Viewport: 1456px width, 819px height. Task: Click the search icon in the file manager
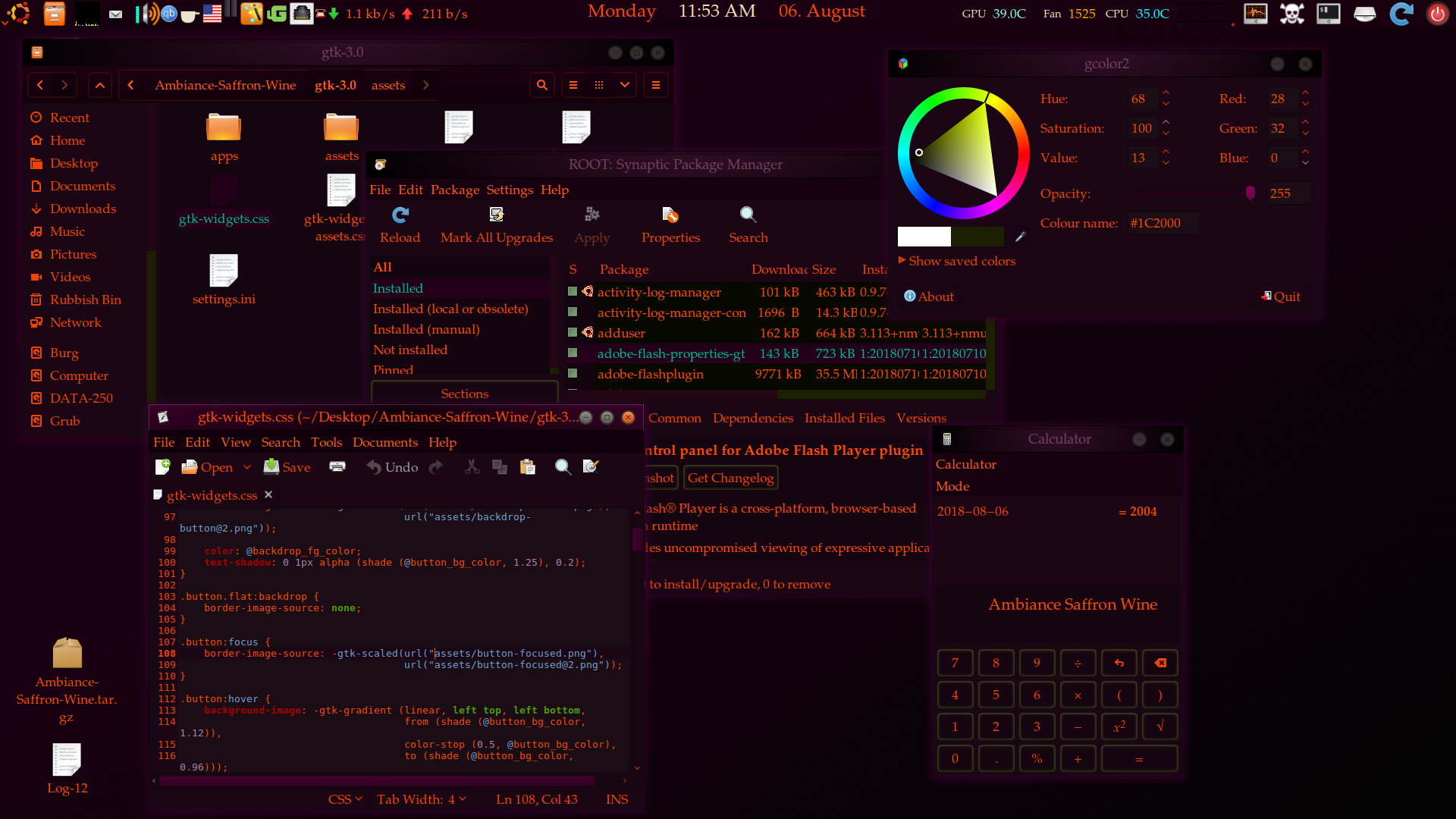[541, 85]
